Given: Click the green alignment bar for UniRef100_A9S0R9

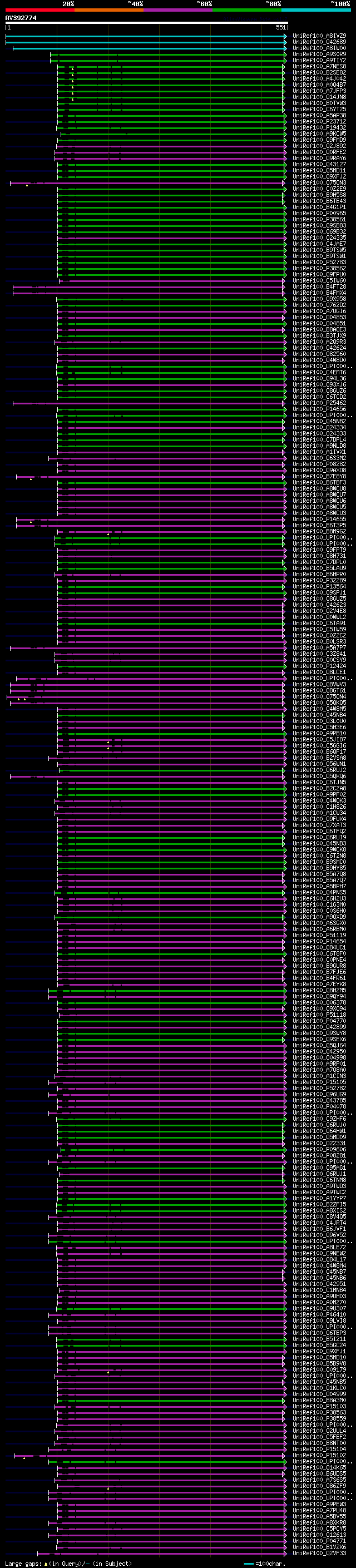Looking at the screenshot, I should coord(169,54).
